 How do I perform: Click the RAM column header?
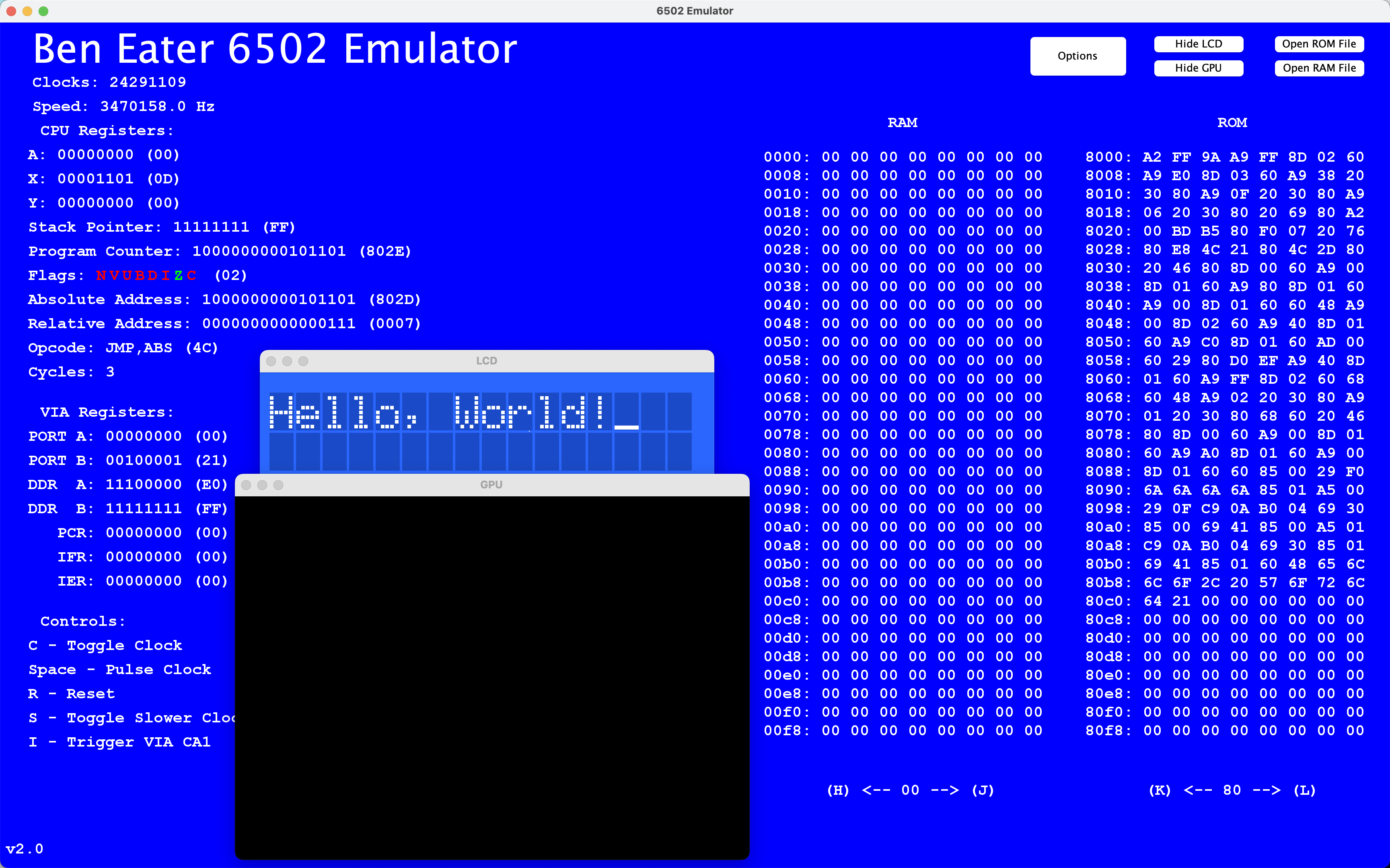(902, 122)
